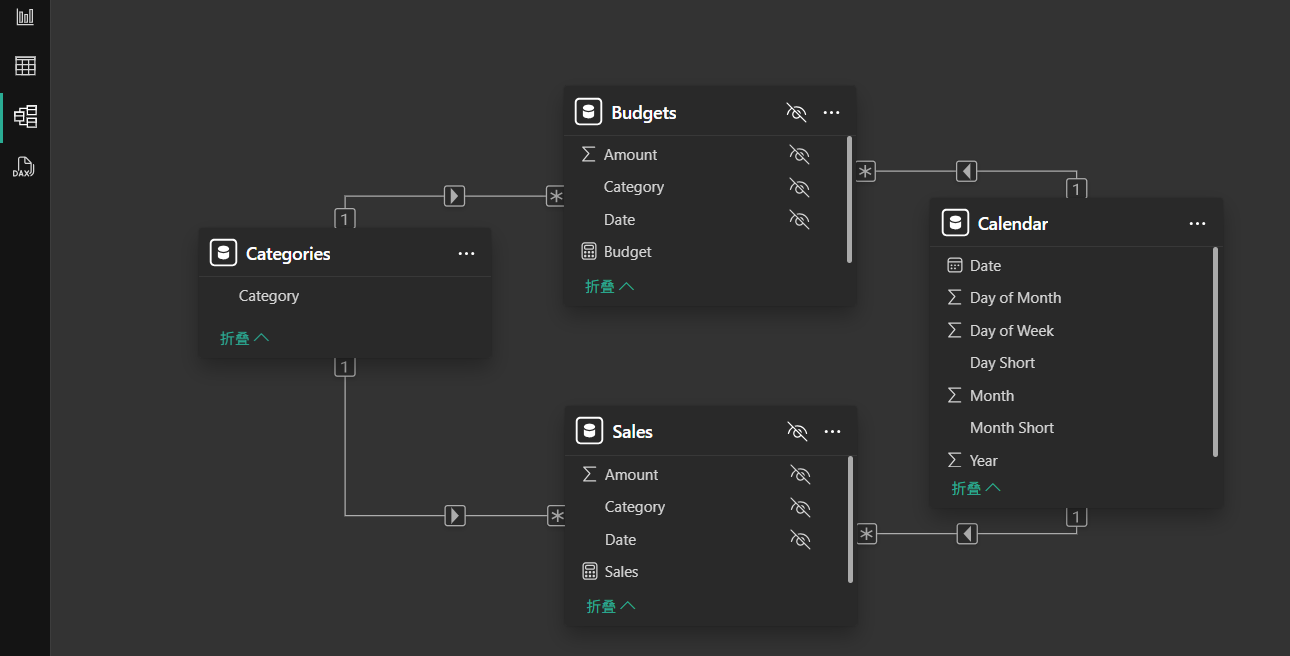
Task: Collapse the Budgets table card
Action: pos(610,286)
